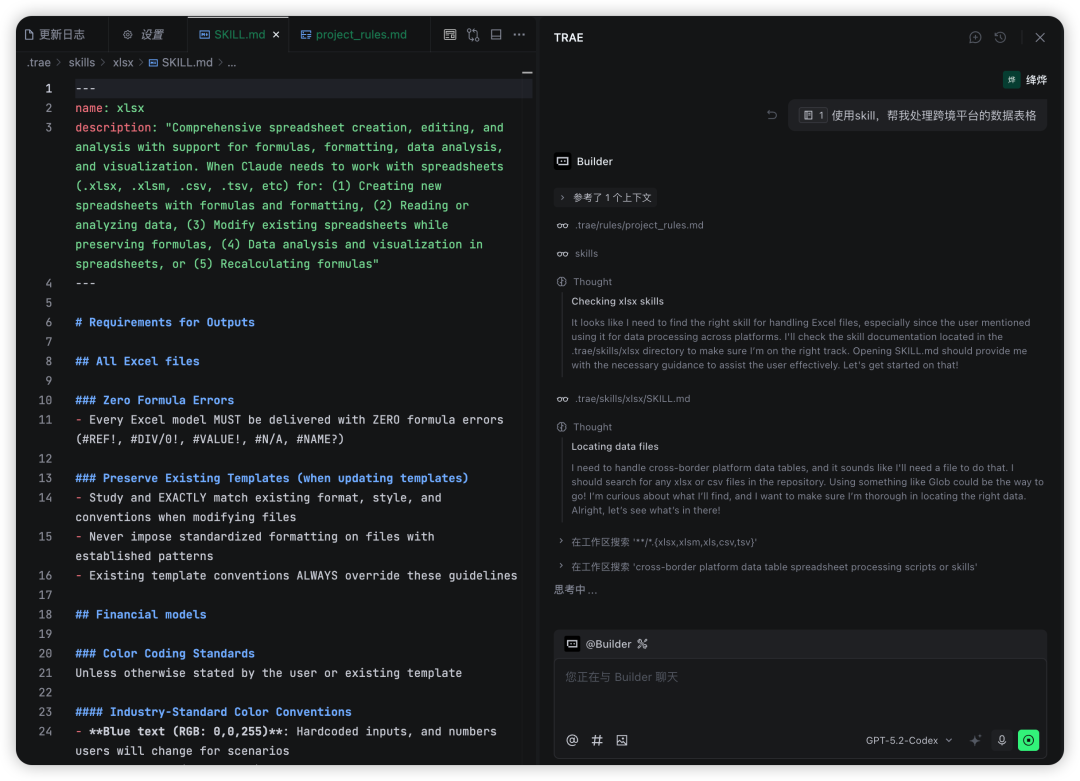Open the chat history icon

(1000, 38)
